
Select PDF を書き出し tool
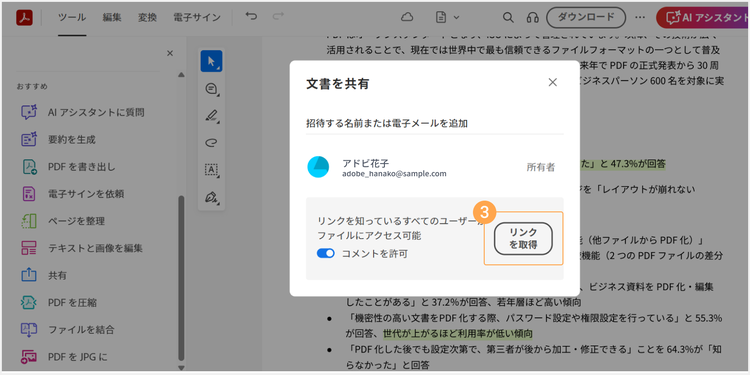(x=68, y=167)
